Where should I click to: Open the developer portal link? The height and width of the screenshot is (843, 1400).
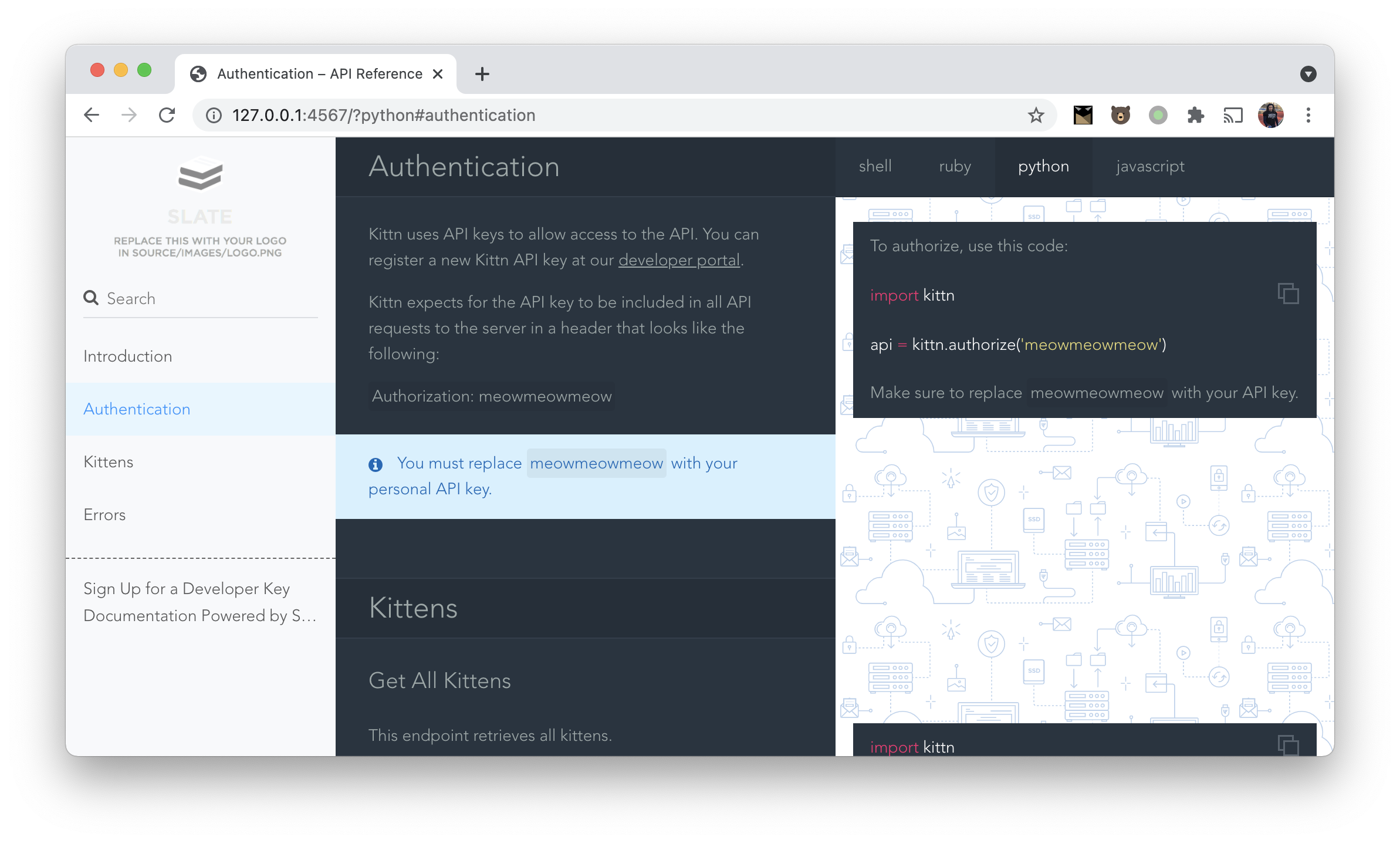(x=679, y=260)
